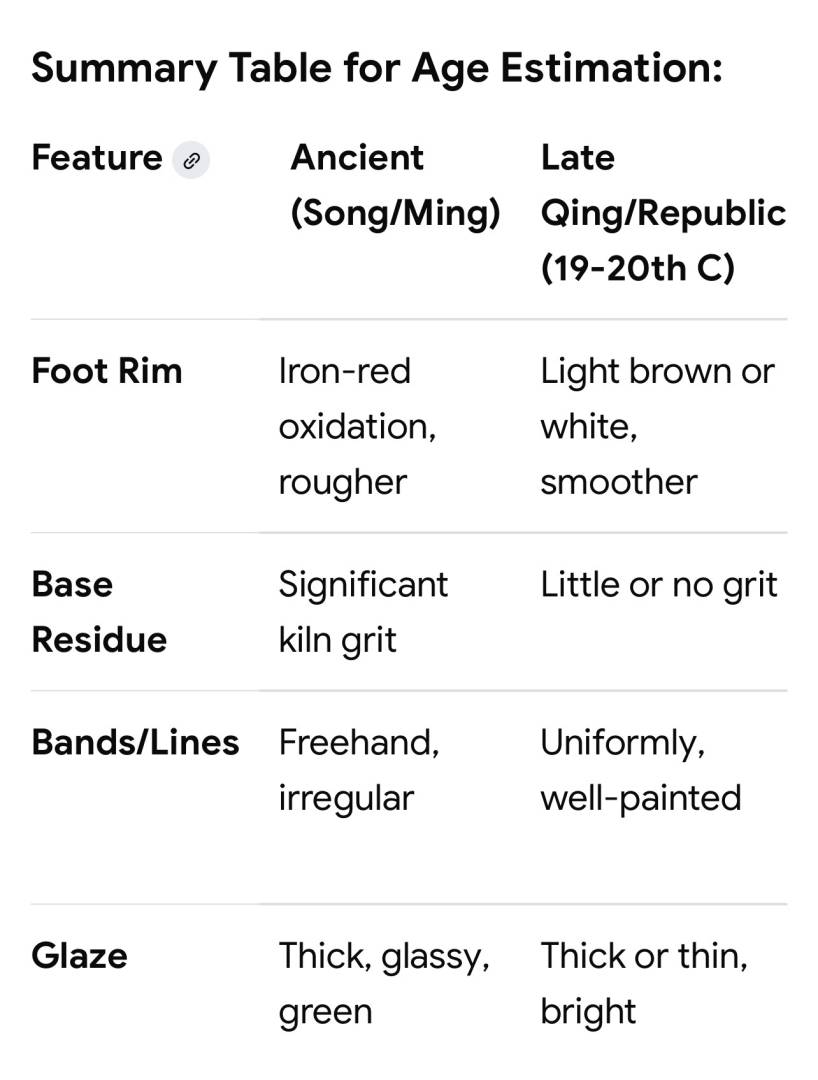Click the Little or no grit cell
Viewport: 818px width, 1080px height.
(658, 585)
